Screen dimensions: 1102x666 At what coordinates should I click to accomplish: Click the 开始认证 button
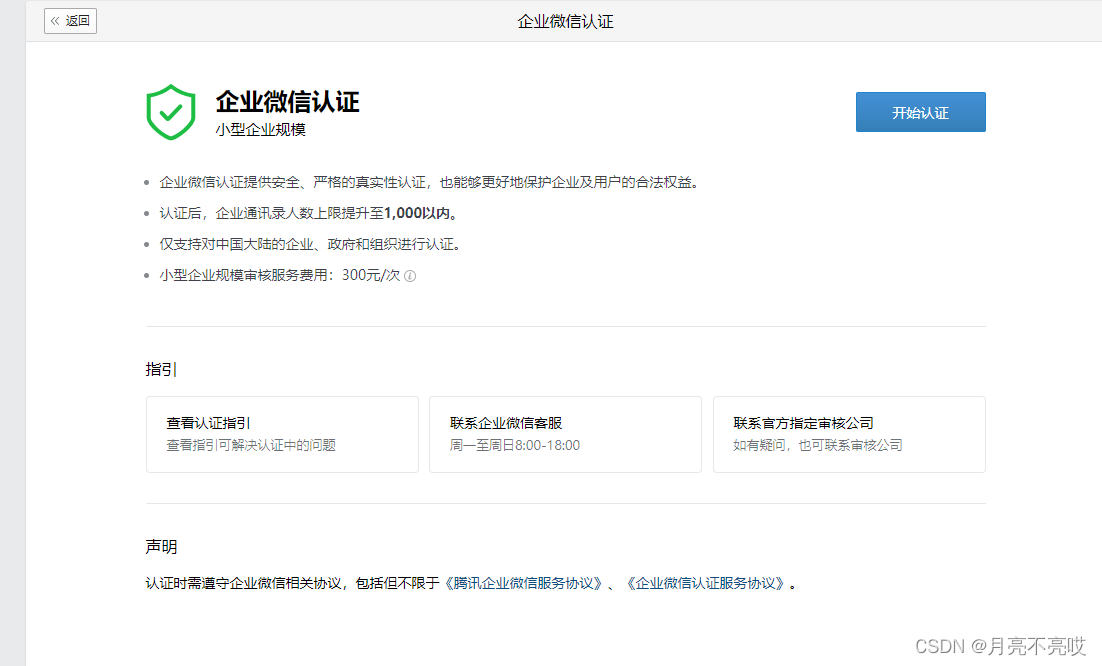click(x=921, y=112)
